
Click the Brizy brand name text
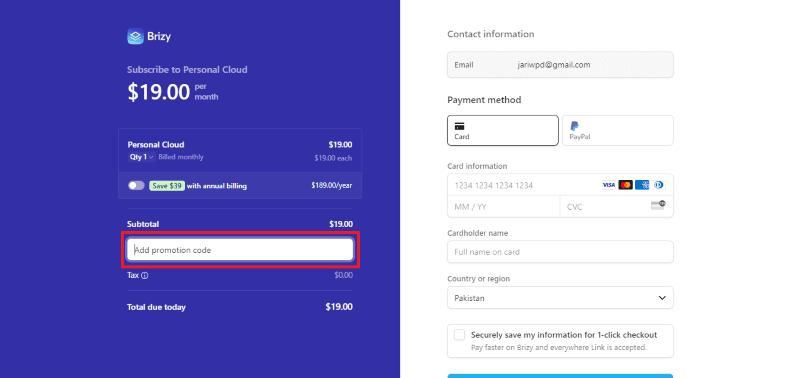point(159,37)
